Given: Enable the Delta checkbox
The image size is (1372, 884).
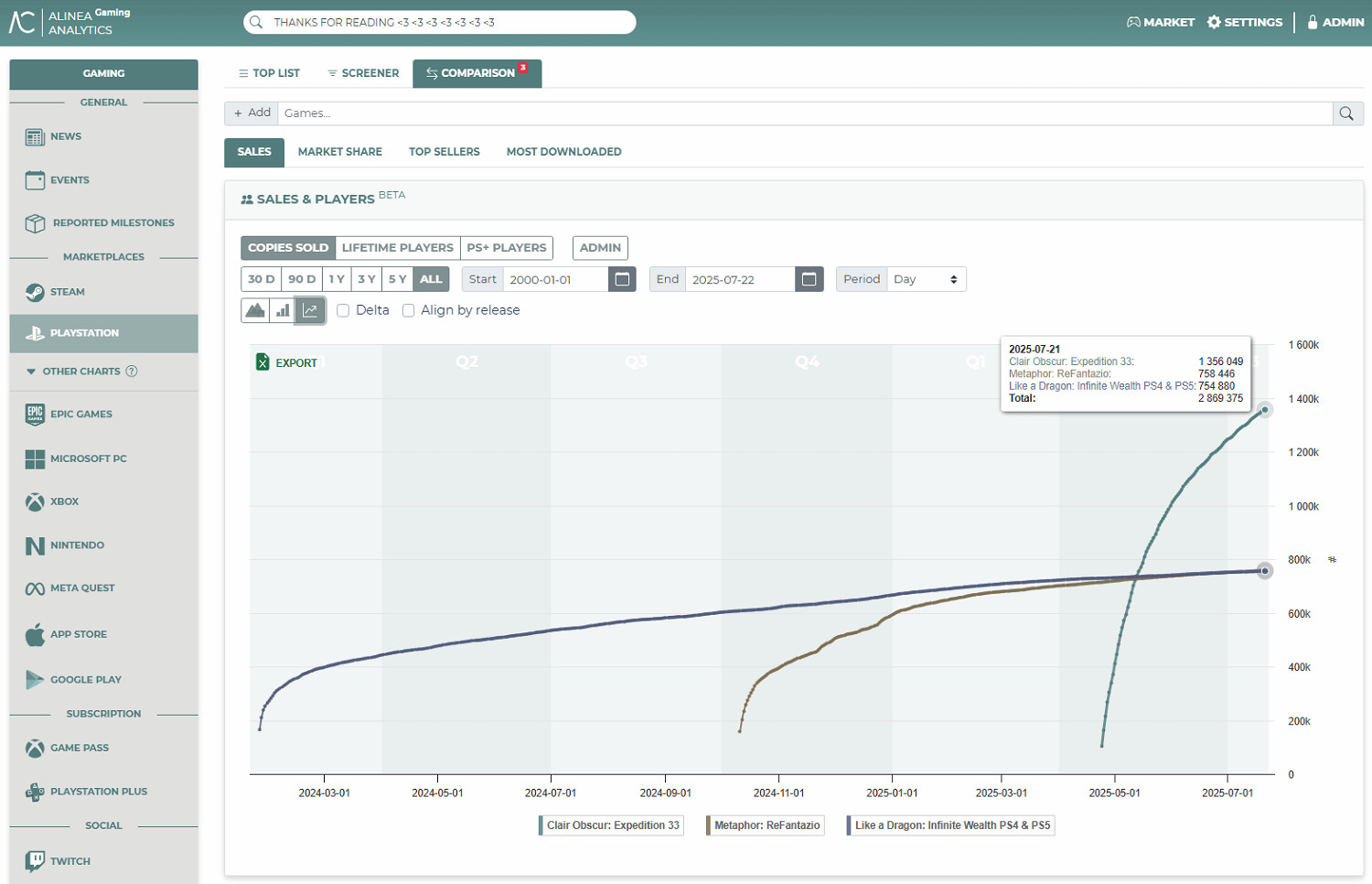Looking at the screenshot, I should [343, 310].
